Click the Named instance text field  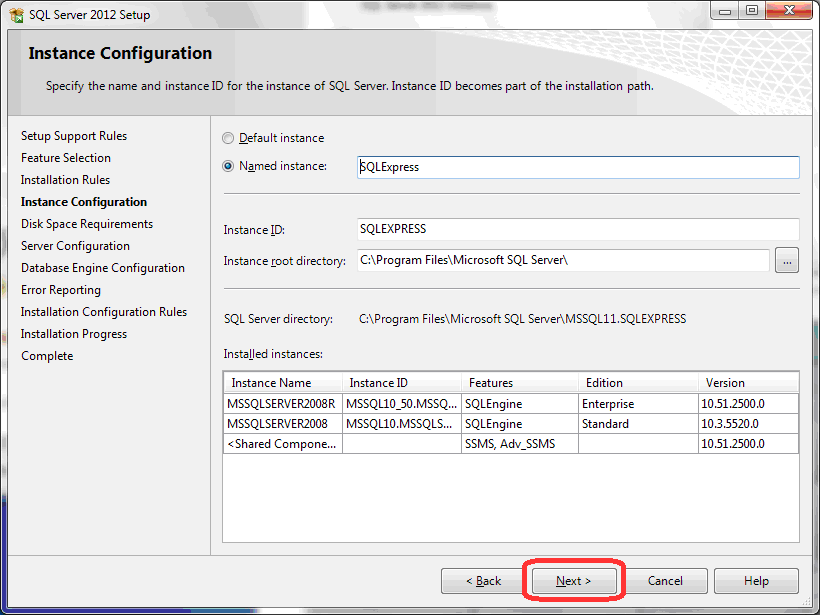click(578, 167)
